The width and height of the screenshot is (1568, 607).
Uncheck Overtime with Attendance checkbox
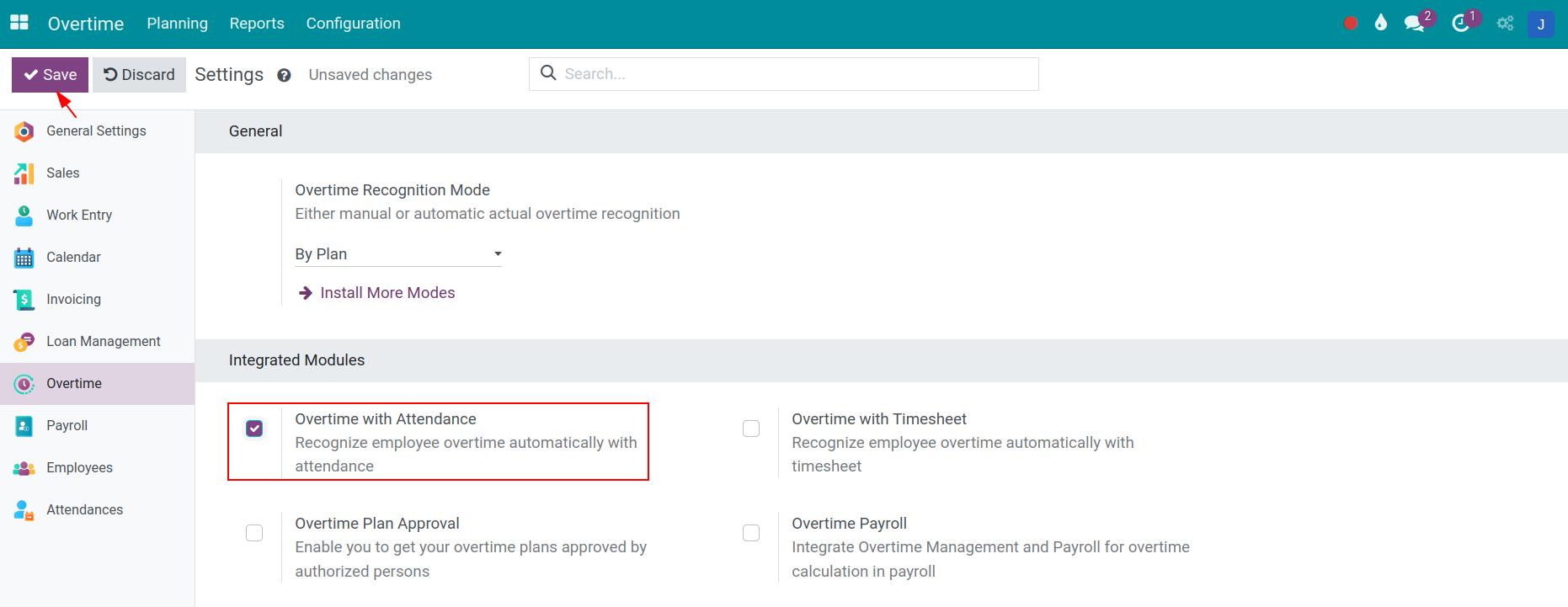(x=254, y=429)
